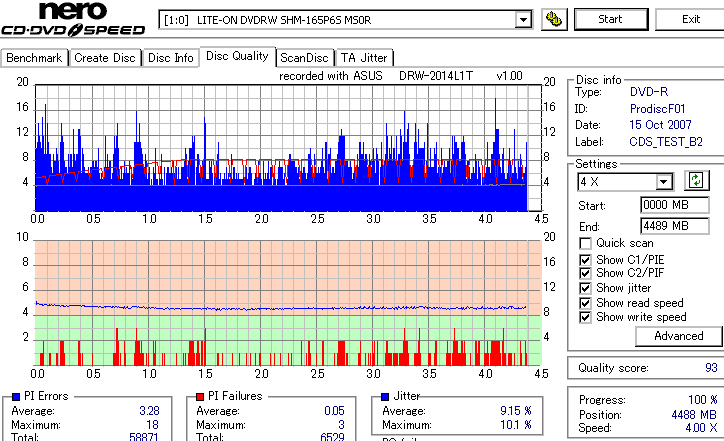Click the Nero CD-DVD Speed logo

point(73,19)
